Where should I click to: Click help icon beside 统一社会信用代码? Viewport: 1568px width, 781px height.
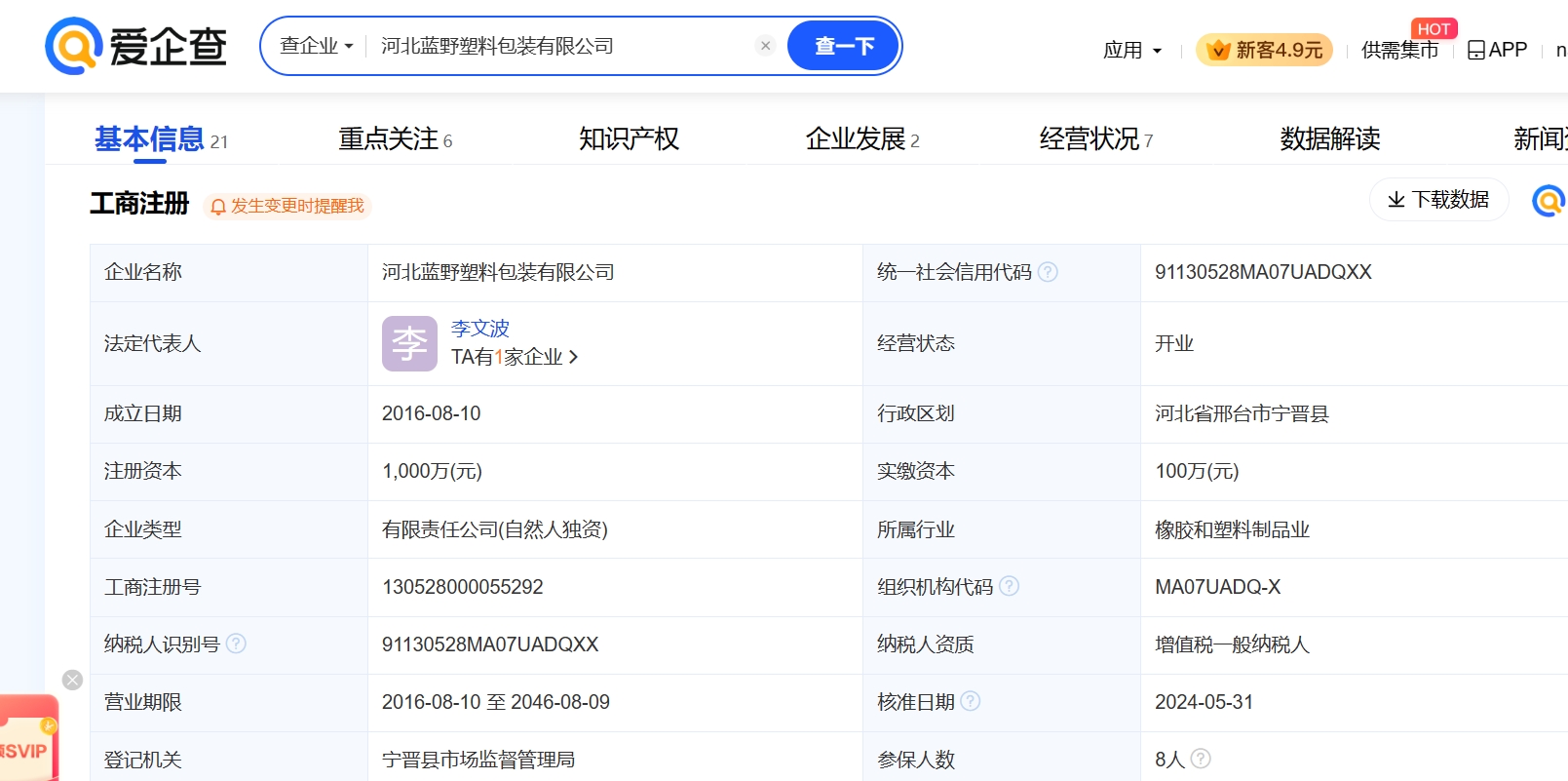tap(1048, 272)
